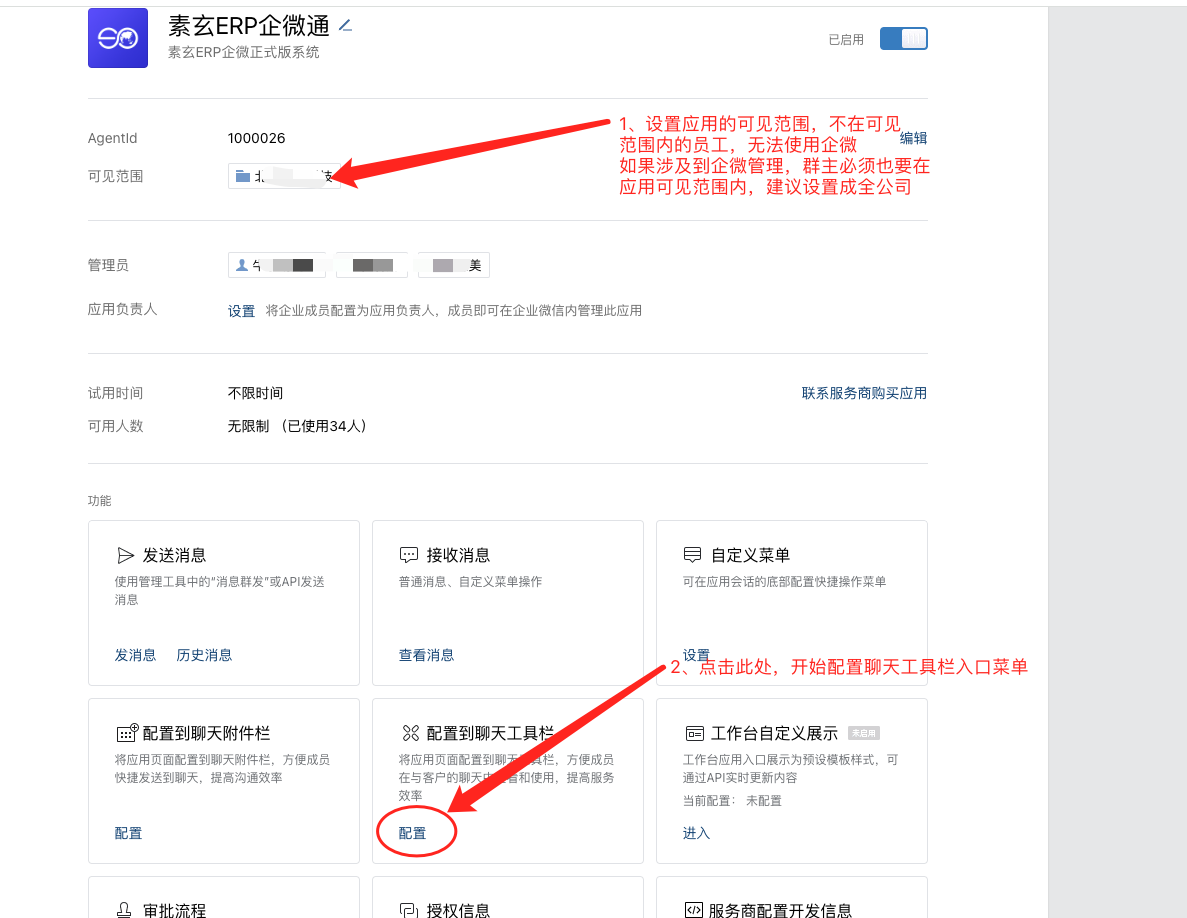The height and width of the screenshot is (918, 1187).
Task: Click the 发送消息 paper plane icon
Action: [x=126, y=555]
